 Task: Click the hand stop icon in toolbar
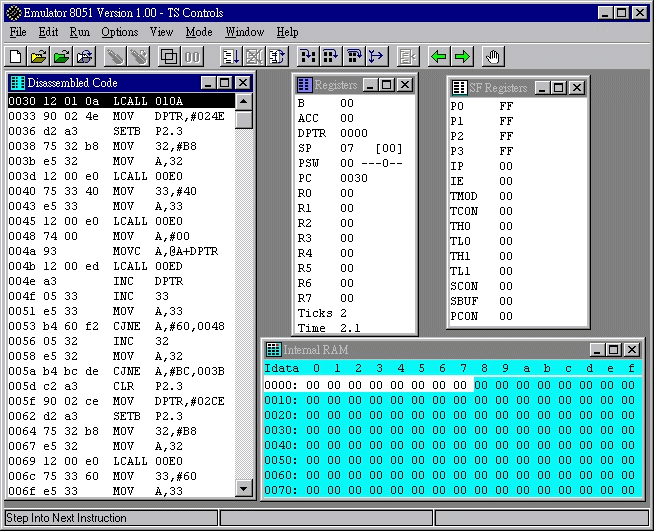493,56
